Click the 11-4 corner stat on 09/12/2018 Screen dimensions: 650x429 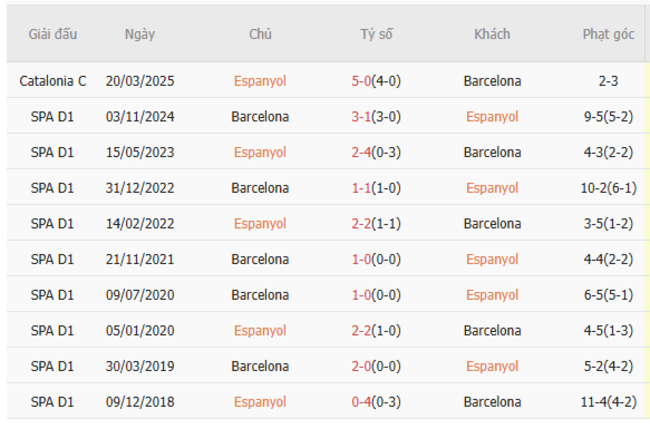click(x=594, y=402)
